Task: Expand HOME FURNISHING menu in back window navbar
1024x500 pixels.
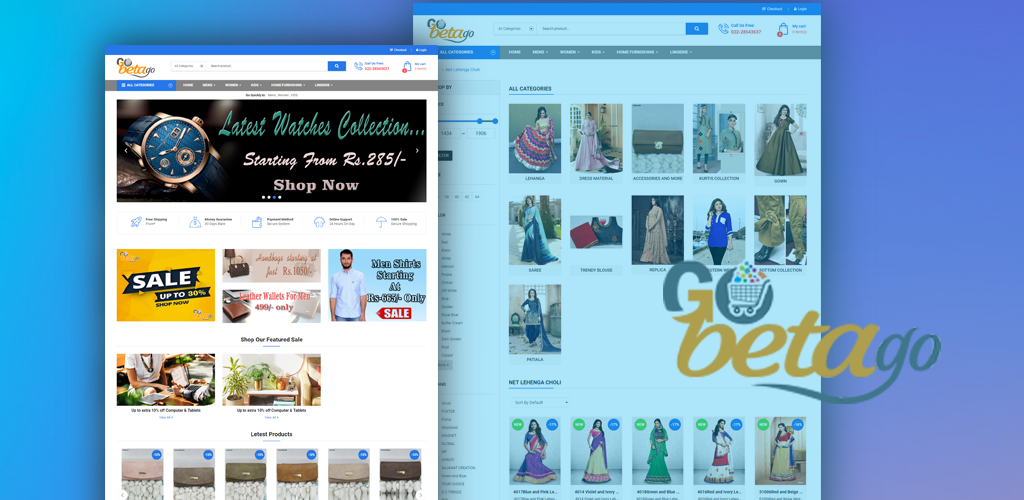Action: [637, 52]
